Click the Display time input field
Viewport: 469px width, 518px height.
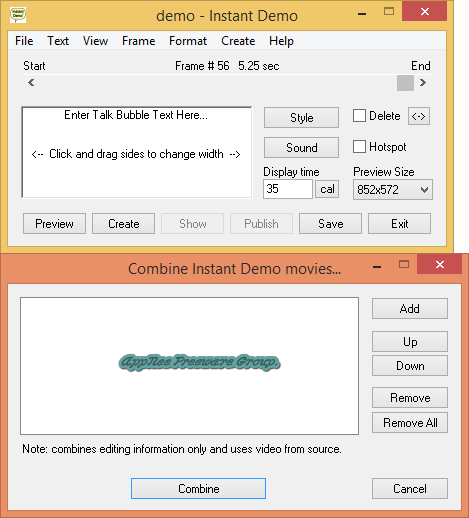(288, 189)
